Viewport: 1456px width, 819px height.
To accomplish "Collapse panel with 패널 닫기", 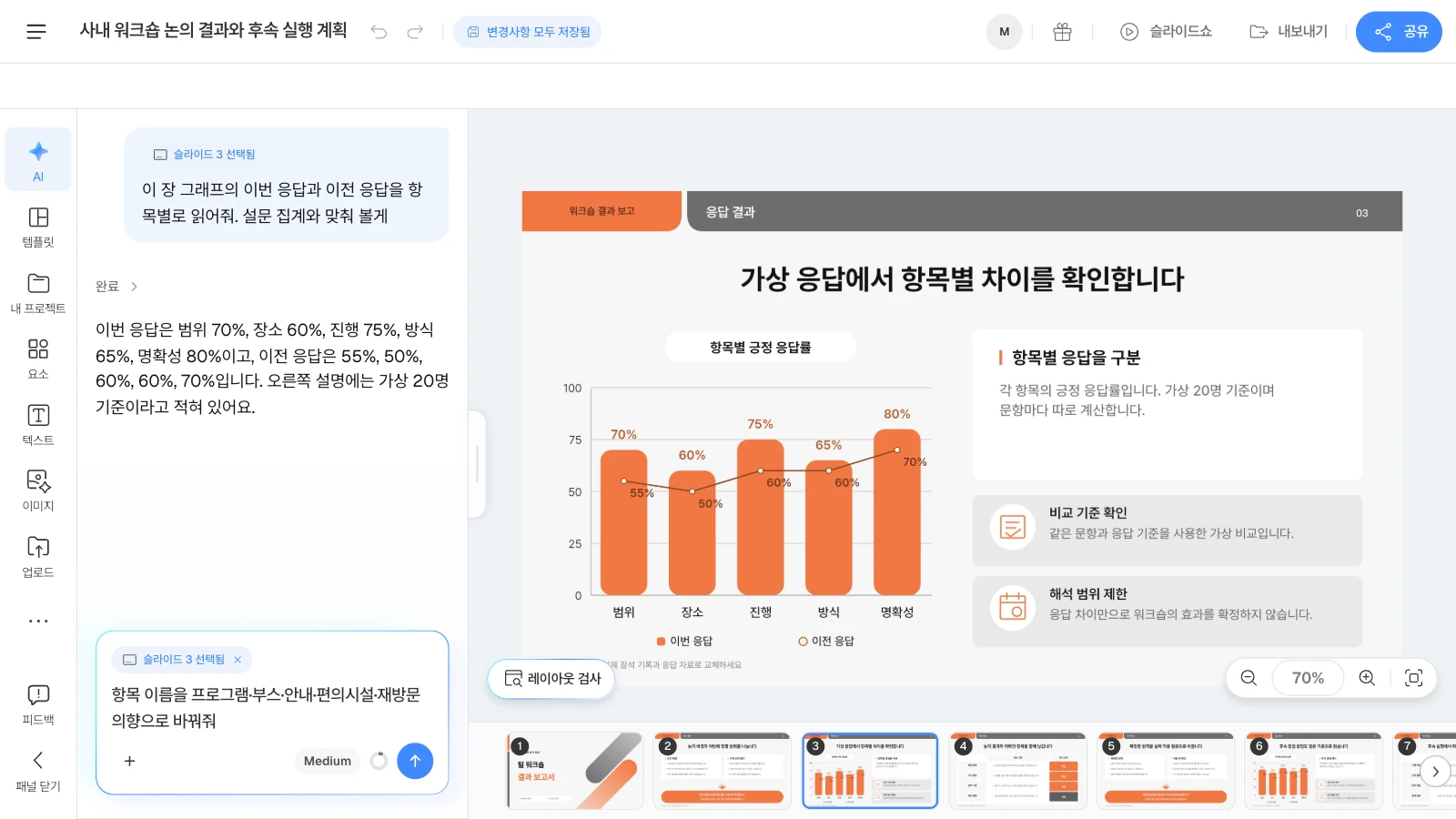I will [x=38, y=772].
